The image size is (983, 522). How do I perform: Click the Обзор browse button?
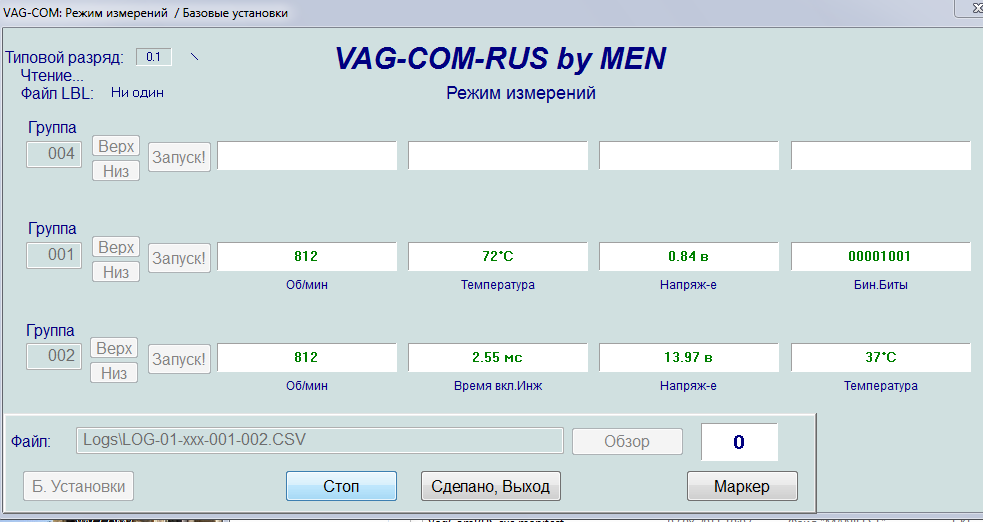pos(627,441)
